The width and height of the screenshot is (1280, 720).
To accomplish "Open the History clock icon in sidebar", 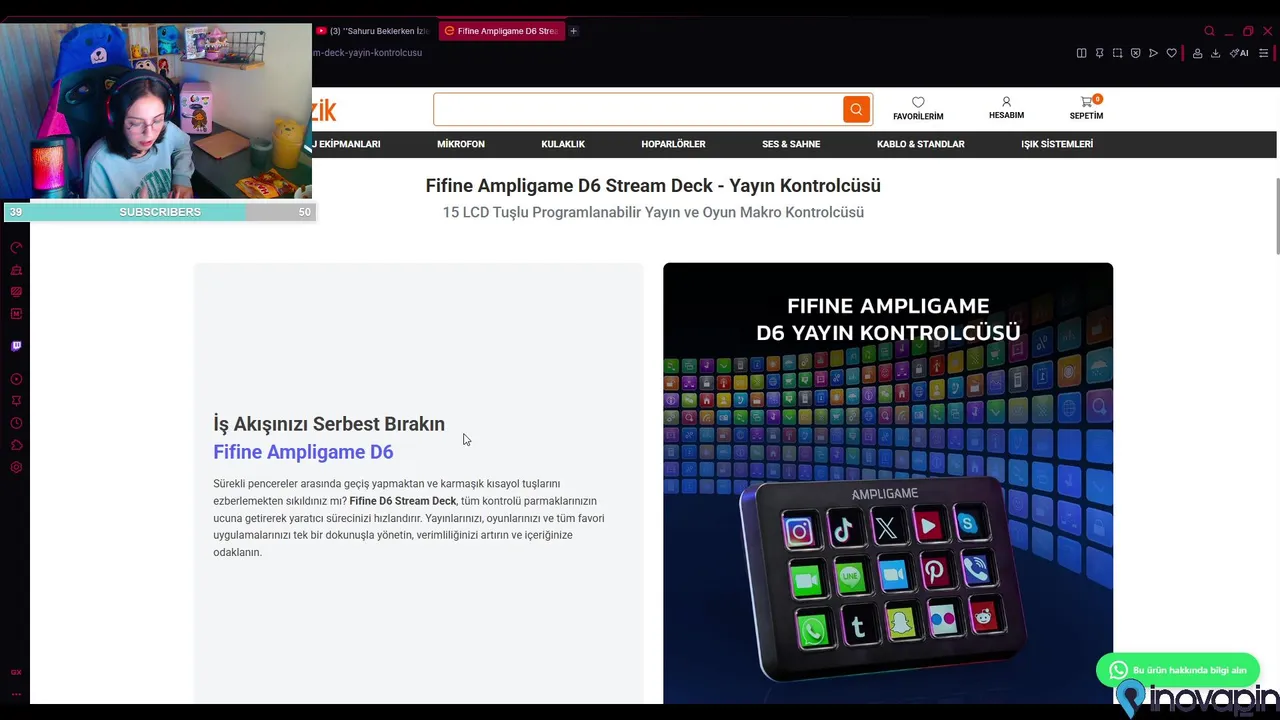I will point(16,423).
